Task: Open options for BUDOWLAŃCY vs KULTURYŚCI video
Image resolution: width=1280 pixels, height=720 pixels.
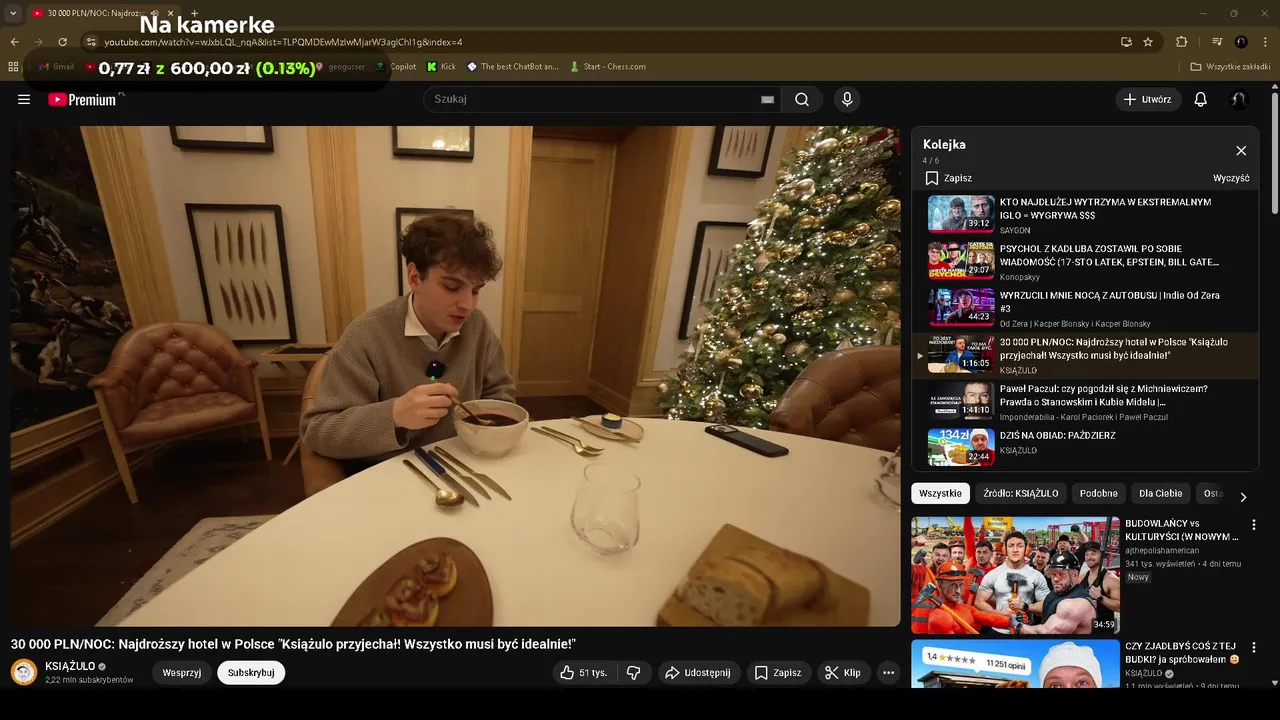Action: 1254,524
